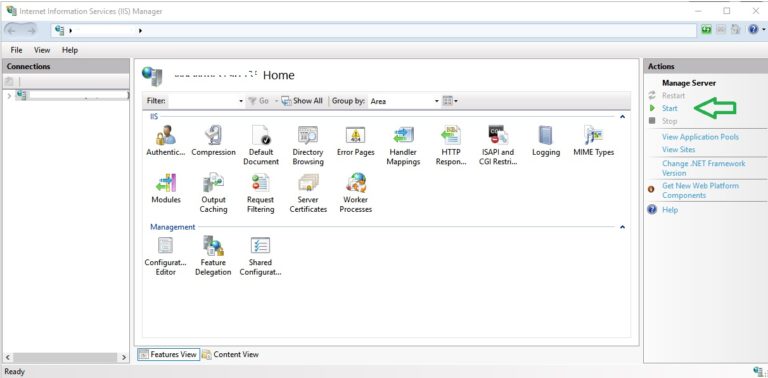Click scroll right arrow in Connections pane
Image resolution: width=768 pixels, height=378 pixels.
pyautogui.click(x=124, y=357)
